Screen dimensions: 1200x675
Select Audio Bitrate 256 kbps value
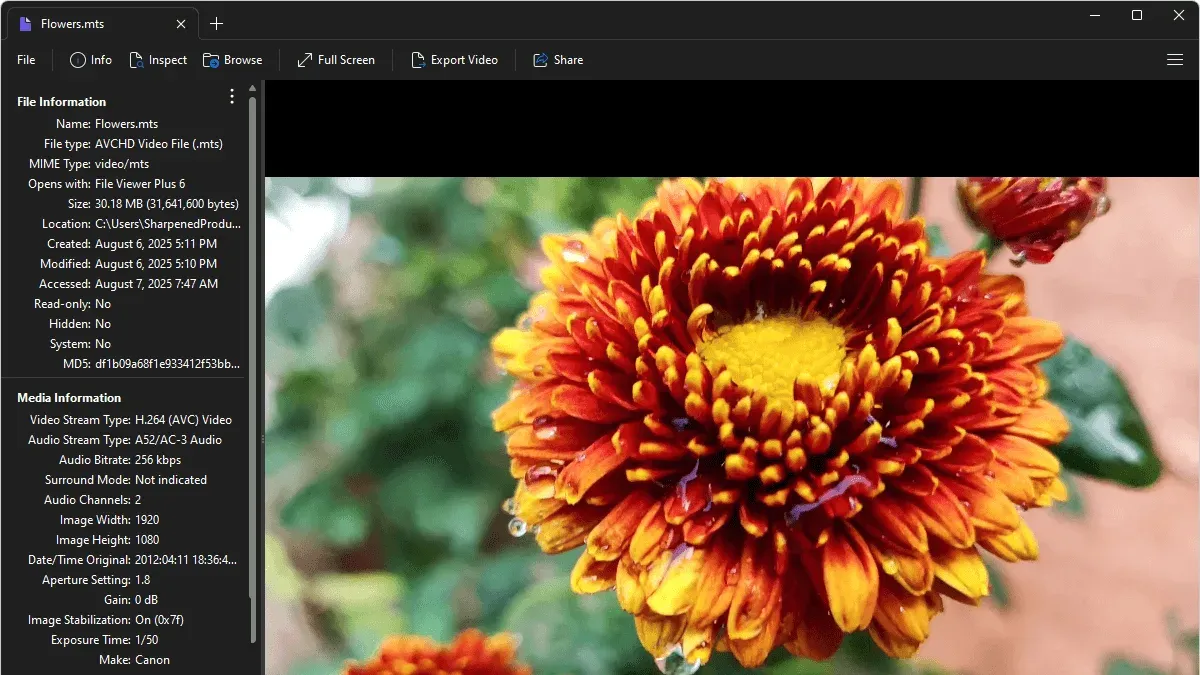point(160,460)
